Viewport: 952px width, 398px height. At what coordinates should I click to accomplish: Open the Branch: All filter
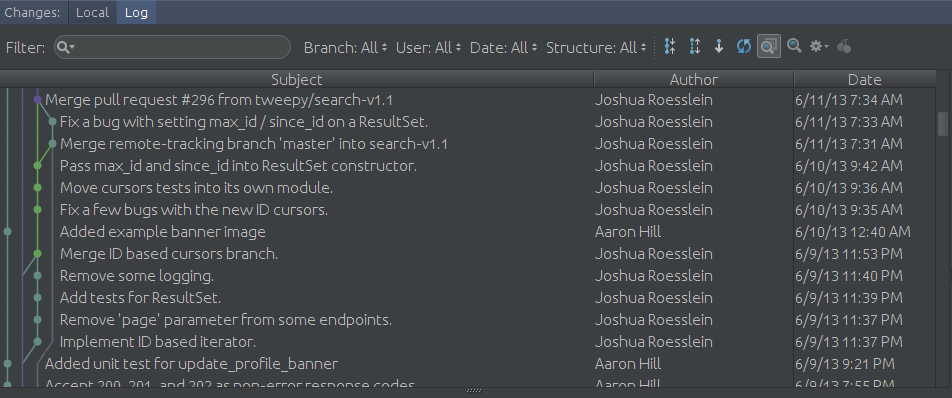click(345, 47)
